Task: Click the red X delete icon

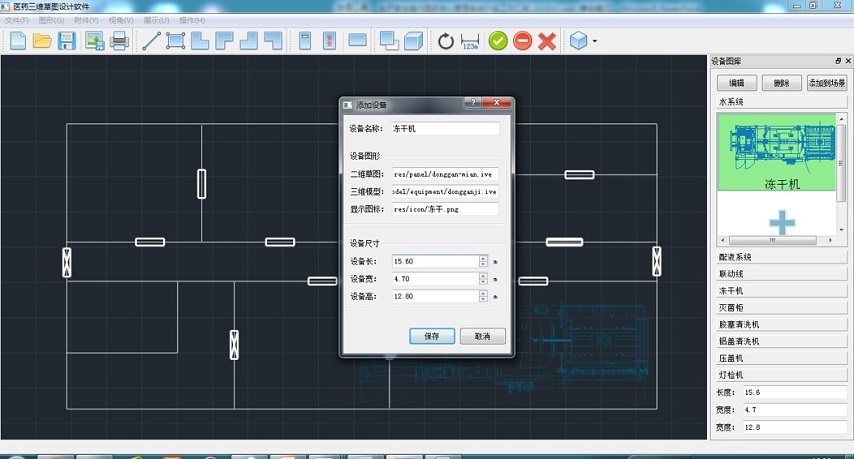Action: pos(547,41)
